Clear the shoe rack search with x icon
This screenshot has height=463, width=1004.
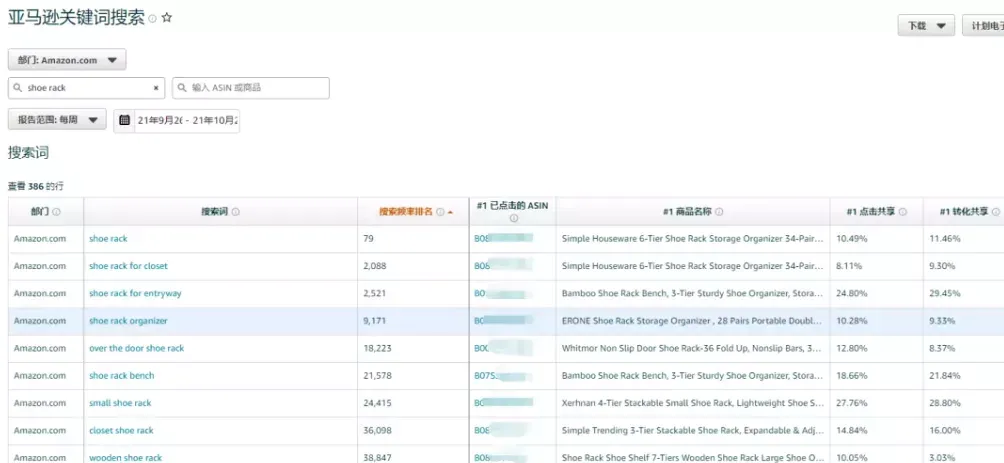click(156, 88)
